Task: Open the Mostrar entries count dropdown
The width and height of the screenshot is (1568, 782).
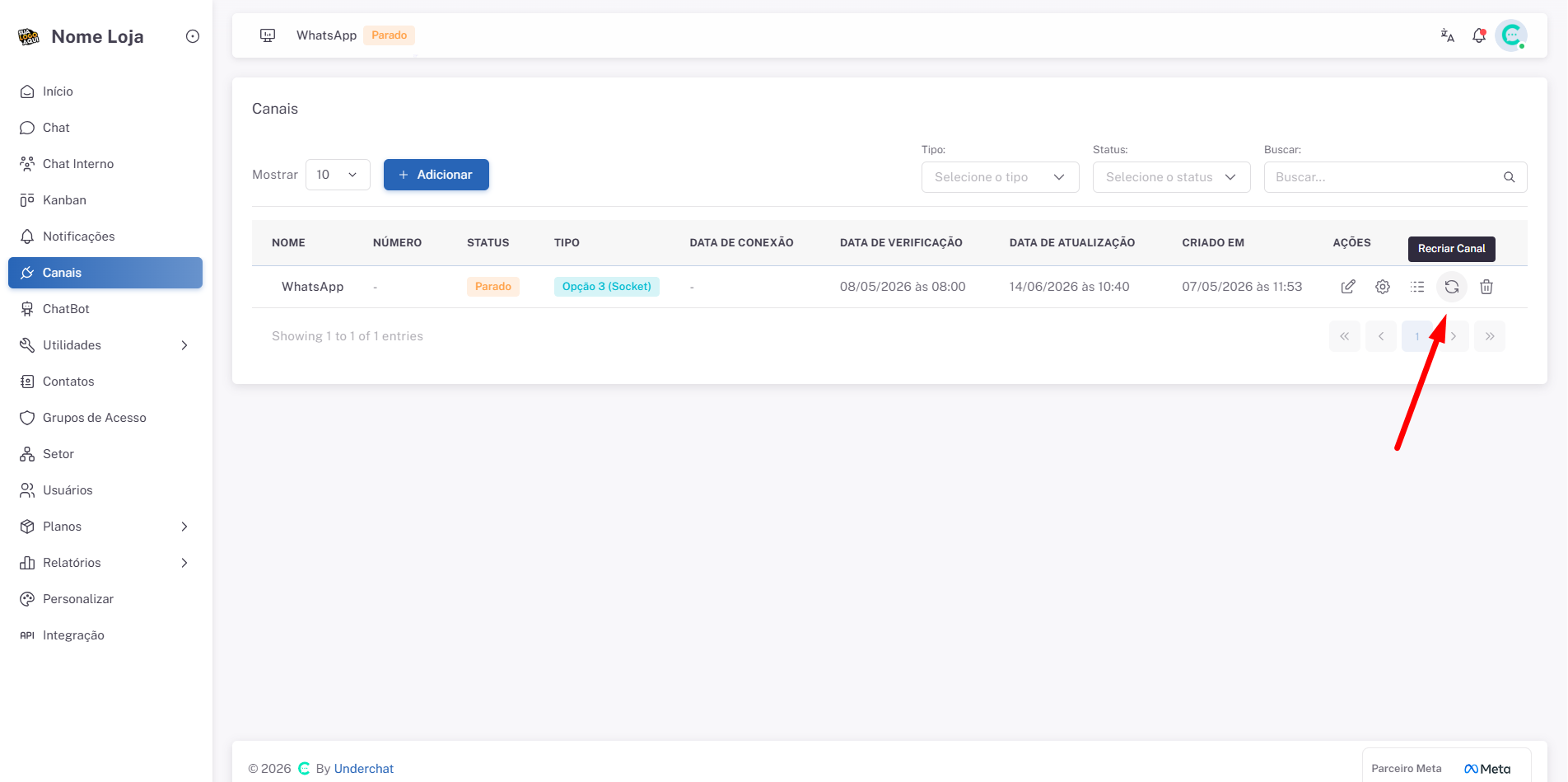Action: tap(338, 175)
